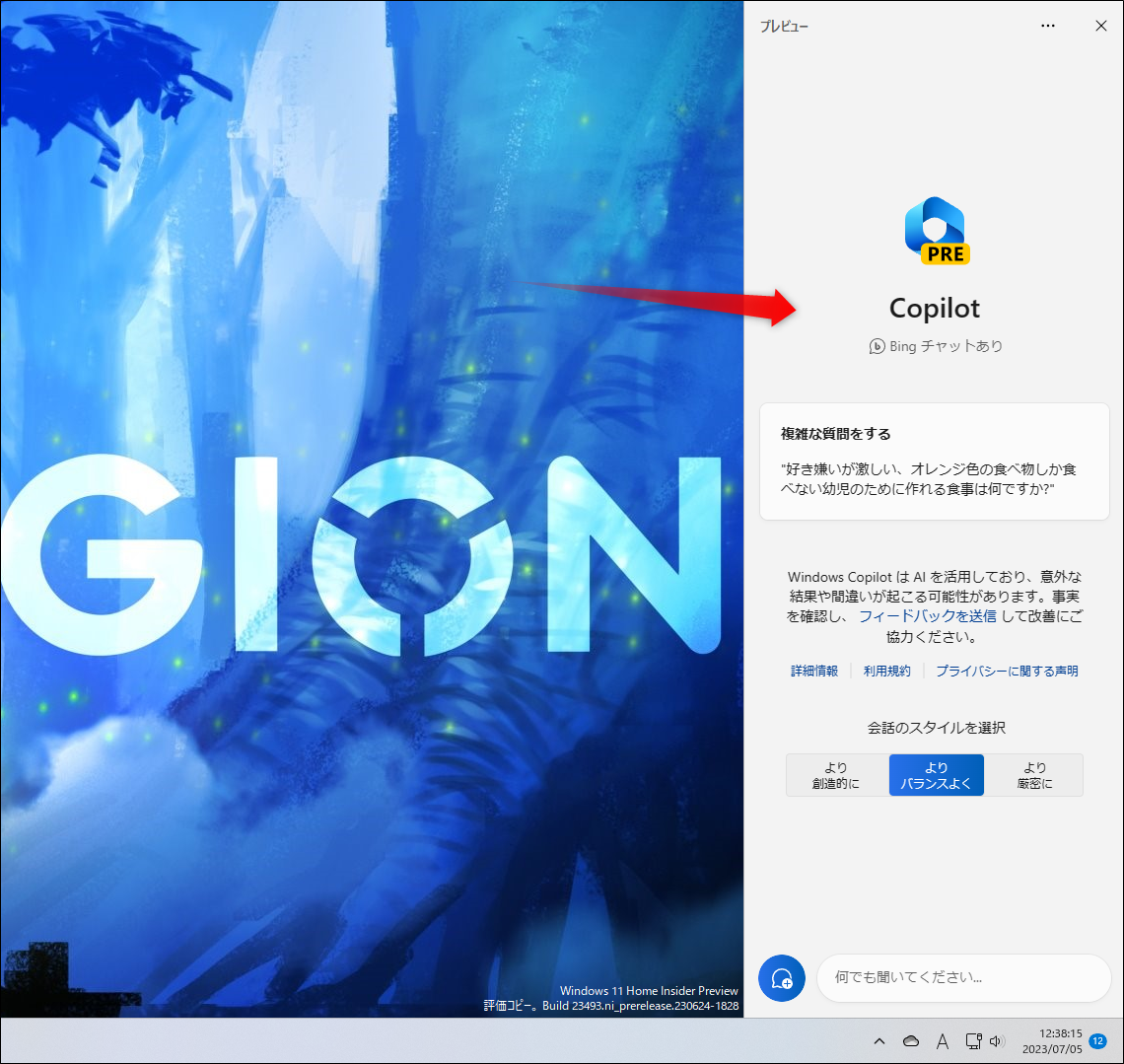Open the '詳細情報' link

(x=814, y=672)
